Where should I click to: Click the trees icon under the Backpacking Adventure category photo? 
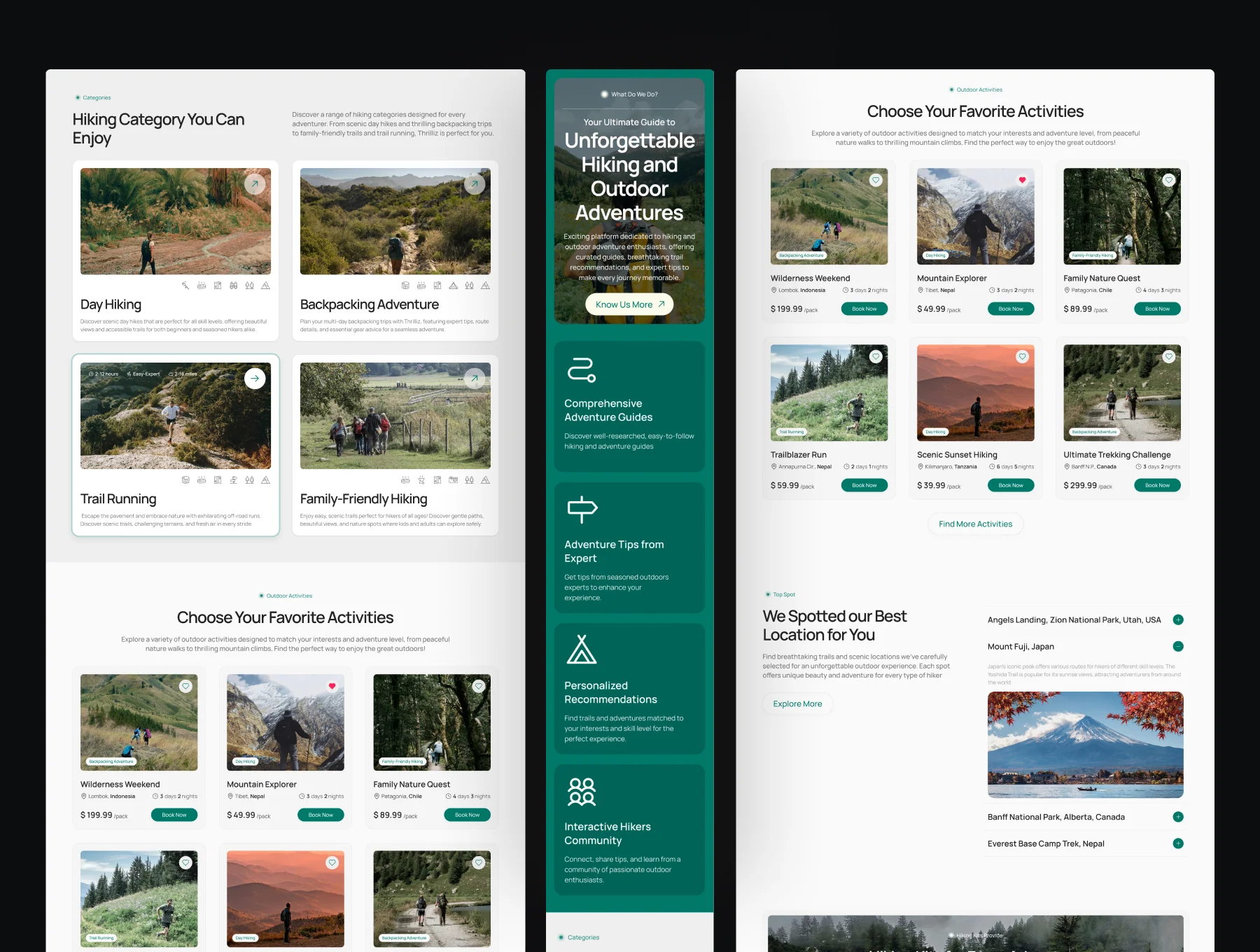click(x=470, y=286)
